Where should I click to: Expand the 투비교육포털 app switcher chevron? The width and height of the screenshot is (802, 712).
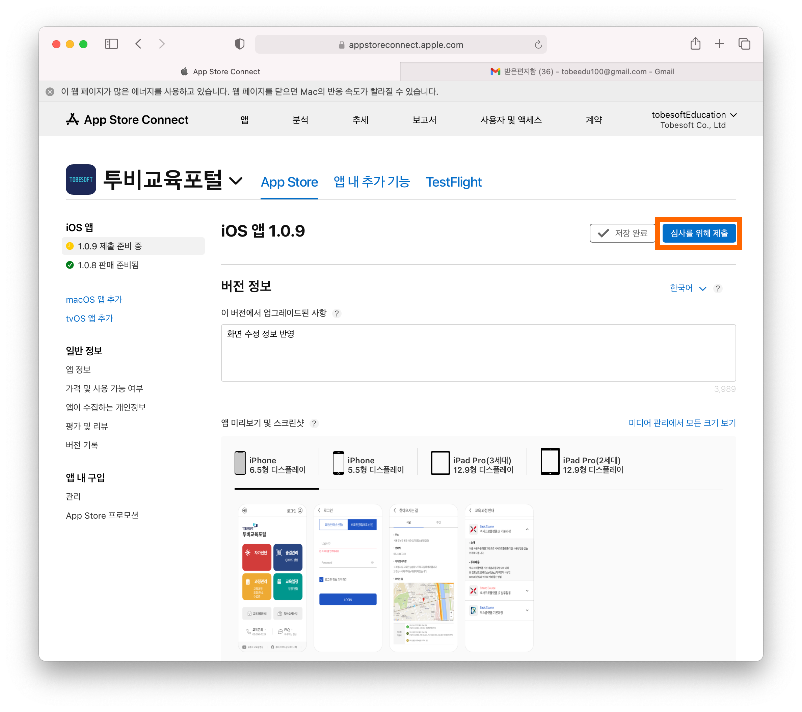point(235,181)
